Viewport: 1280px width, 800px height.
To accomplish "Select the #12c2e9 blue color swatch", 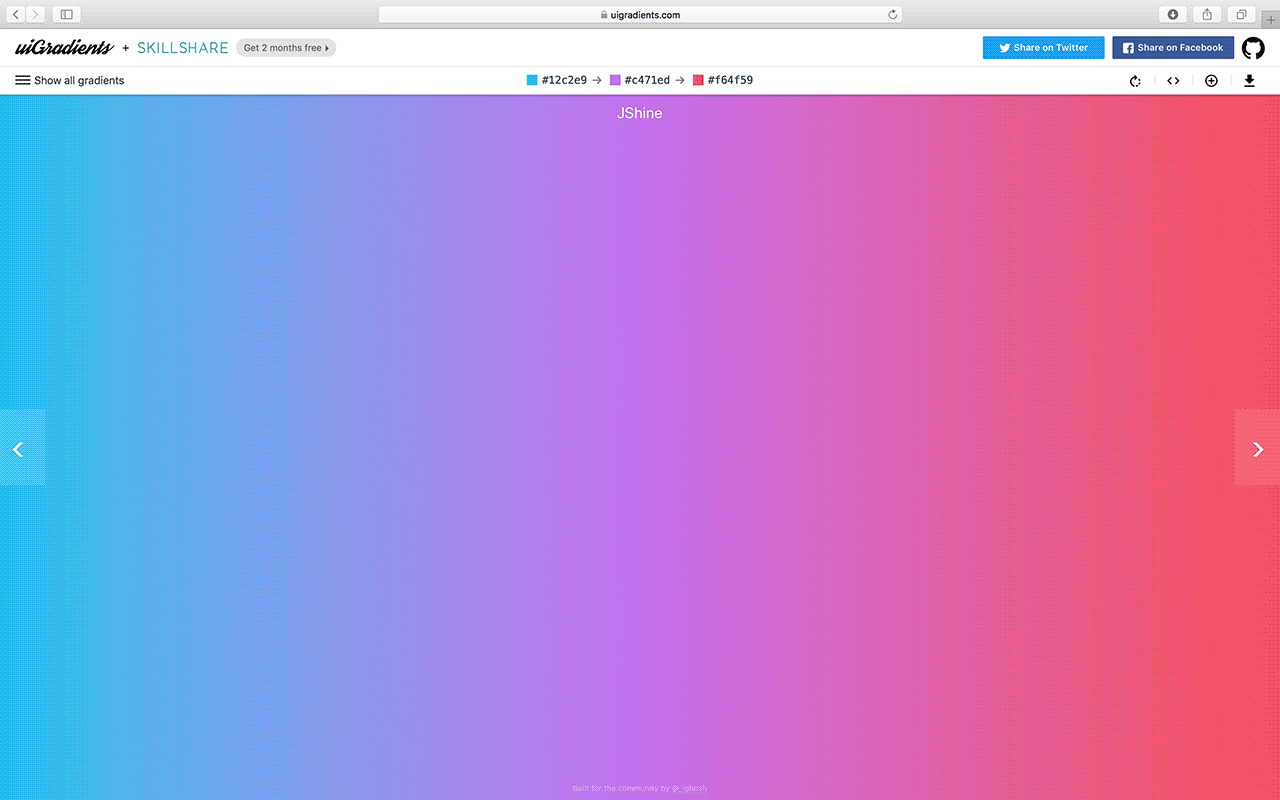I will click(x=532, y=80).
